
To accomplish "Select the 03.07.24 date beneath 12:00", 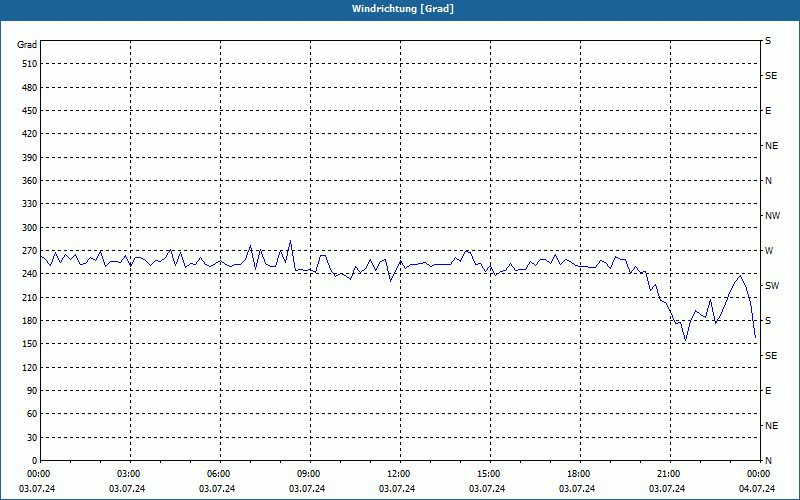I will (x=397, y=489).
